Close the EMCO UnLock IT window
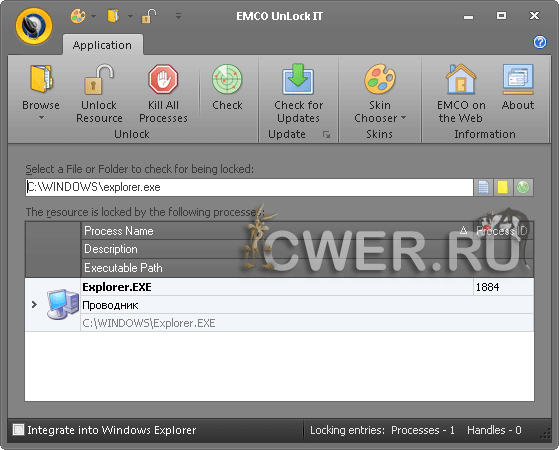 click(534, 16)
